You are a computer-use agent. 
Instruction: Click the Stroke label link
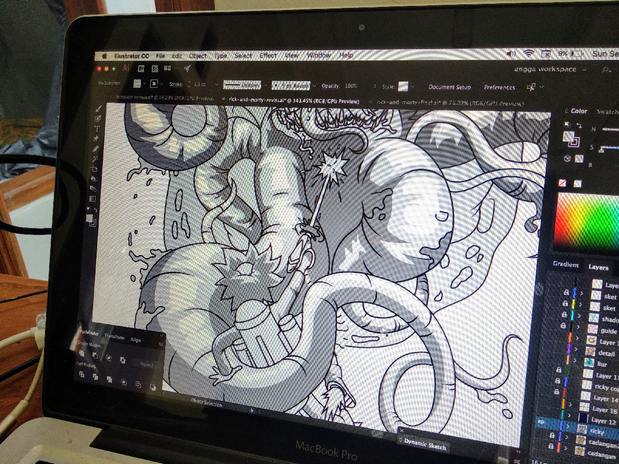176,84
